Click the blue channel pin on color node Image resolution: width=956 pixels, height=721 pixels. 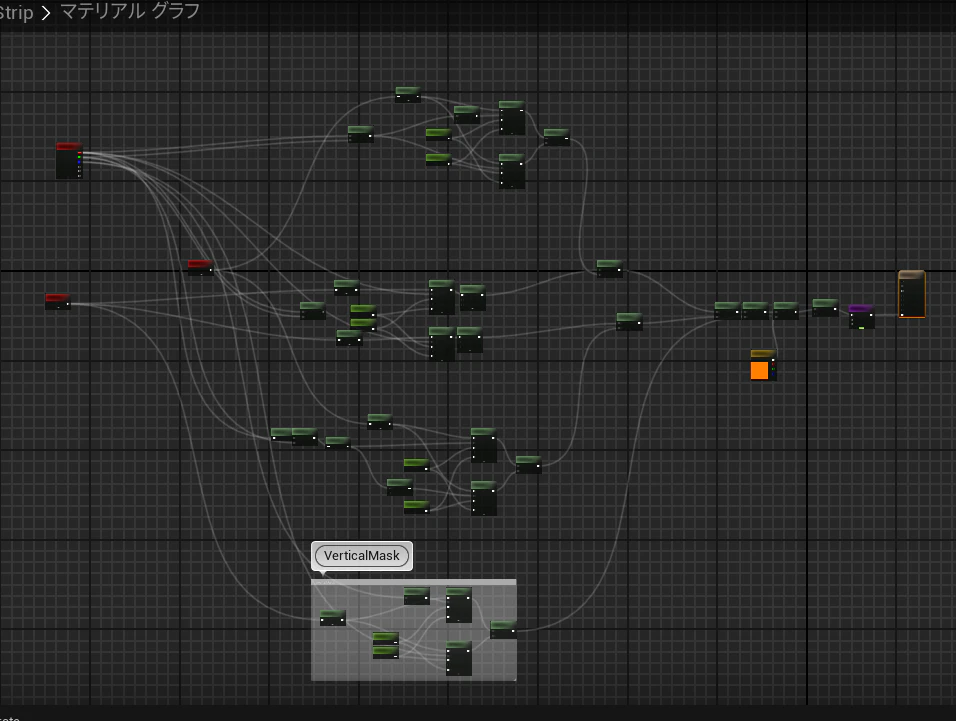(x=773, y=374)
